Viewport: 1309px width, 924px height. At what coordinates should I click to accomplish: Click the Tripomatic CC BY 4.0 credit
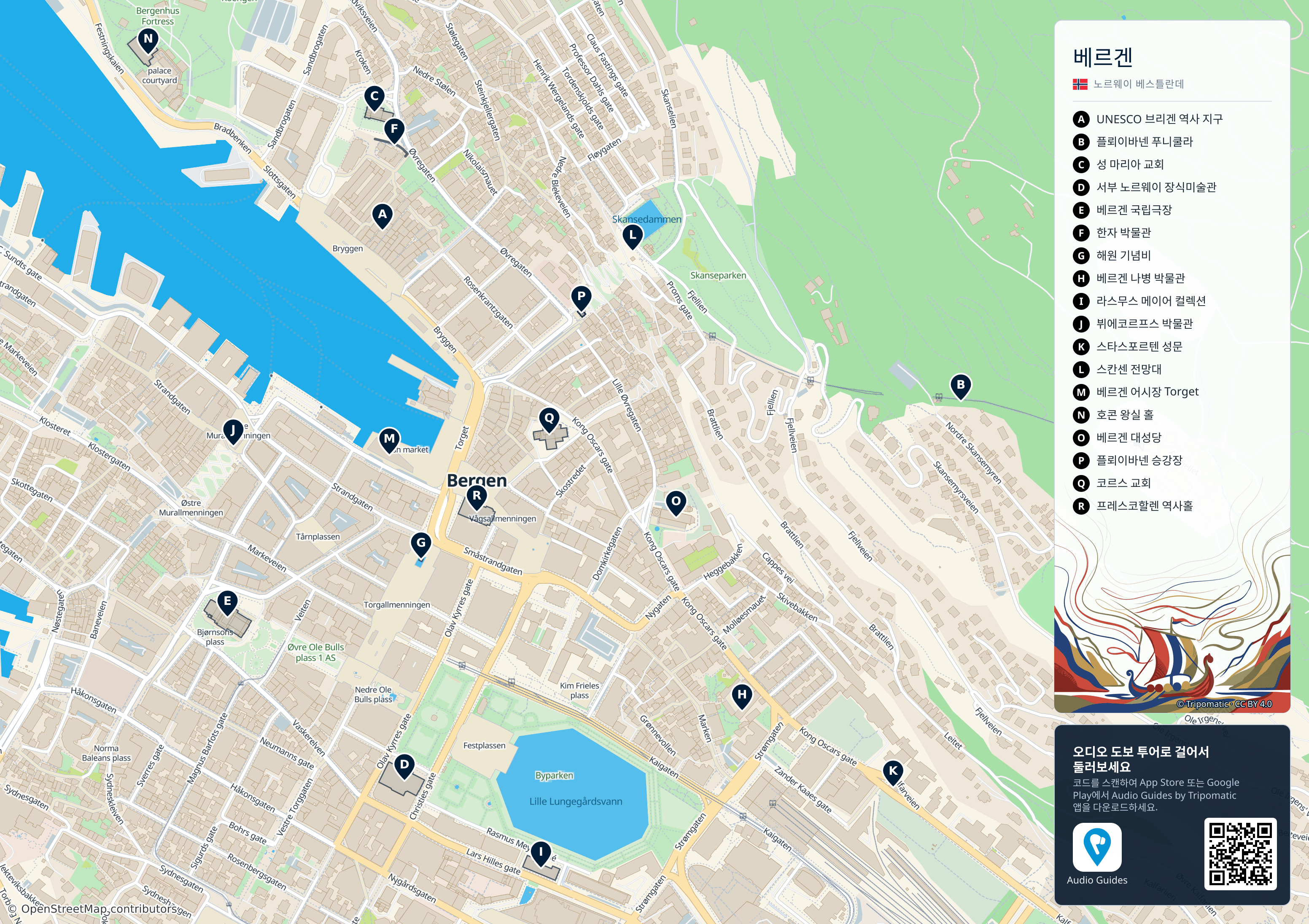click(x=1224, y=704)
